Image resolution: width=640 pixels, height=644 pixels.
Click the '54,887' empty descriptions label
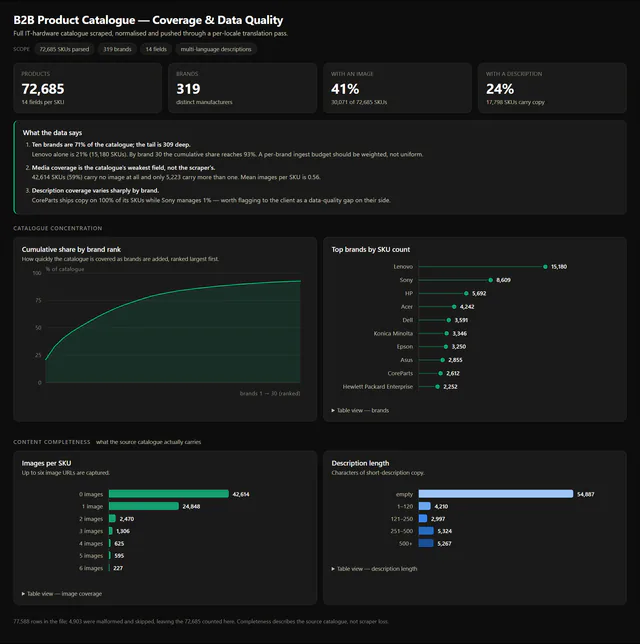586,494
